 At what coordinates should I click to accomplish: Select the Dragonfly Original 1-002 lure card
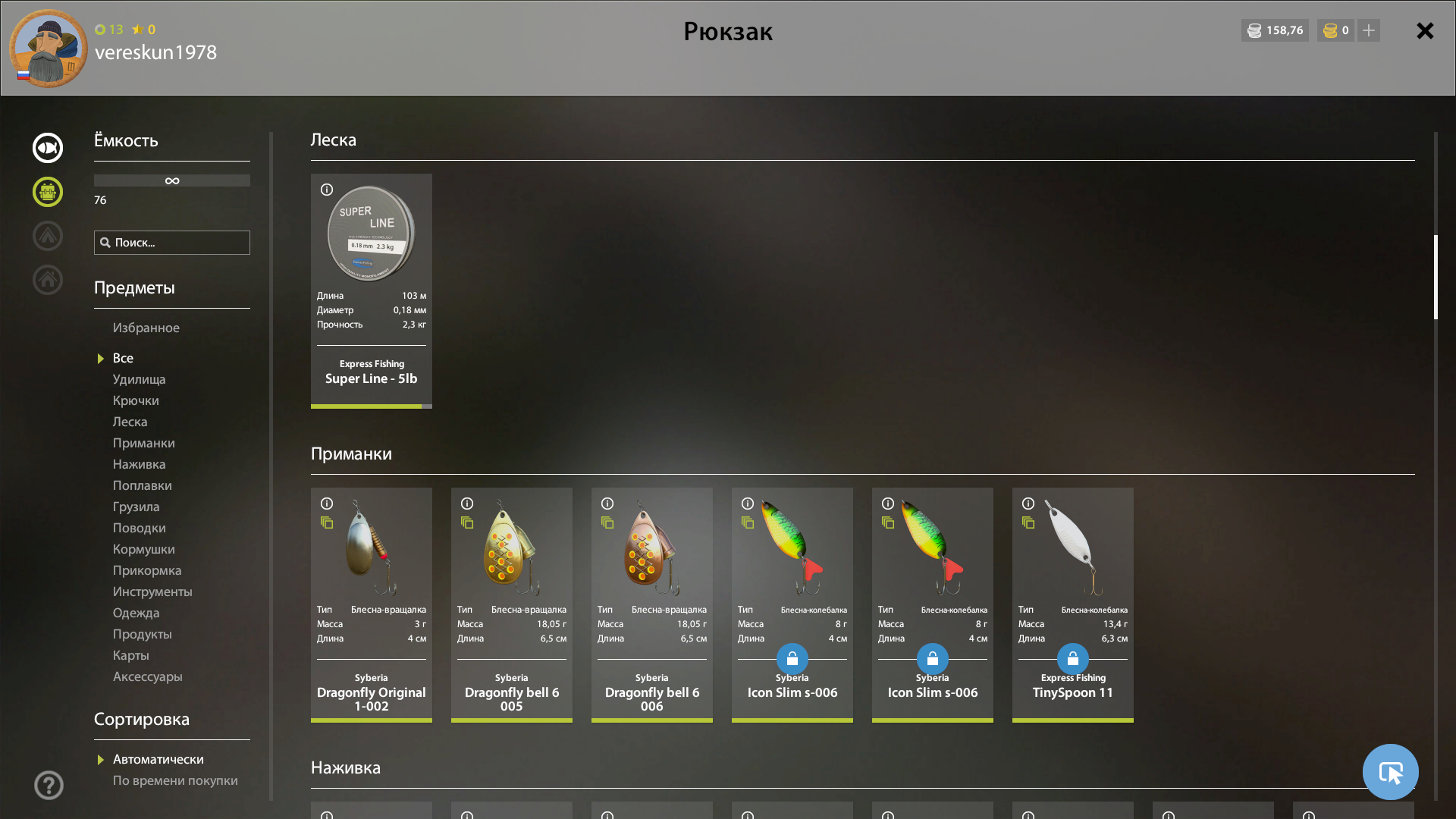point(372,604)
